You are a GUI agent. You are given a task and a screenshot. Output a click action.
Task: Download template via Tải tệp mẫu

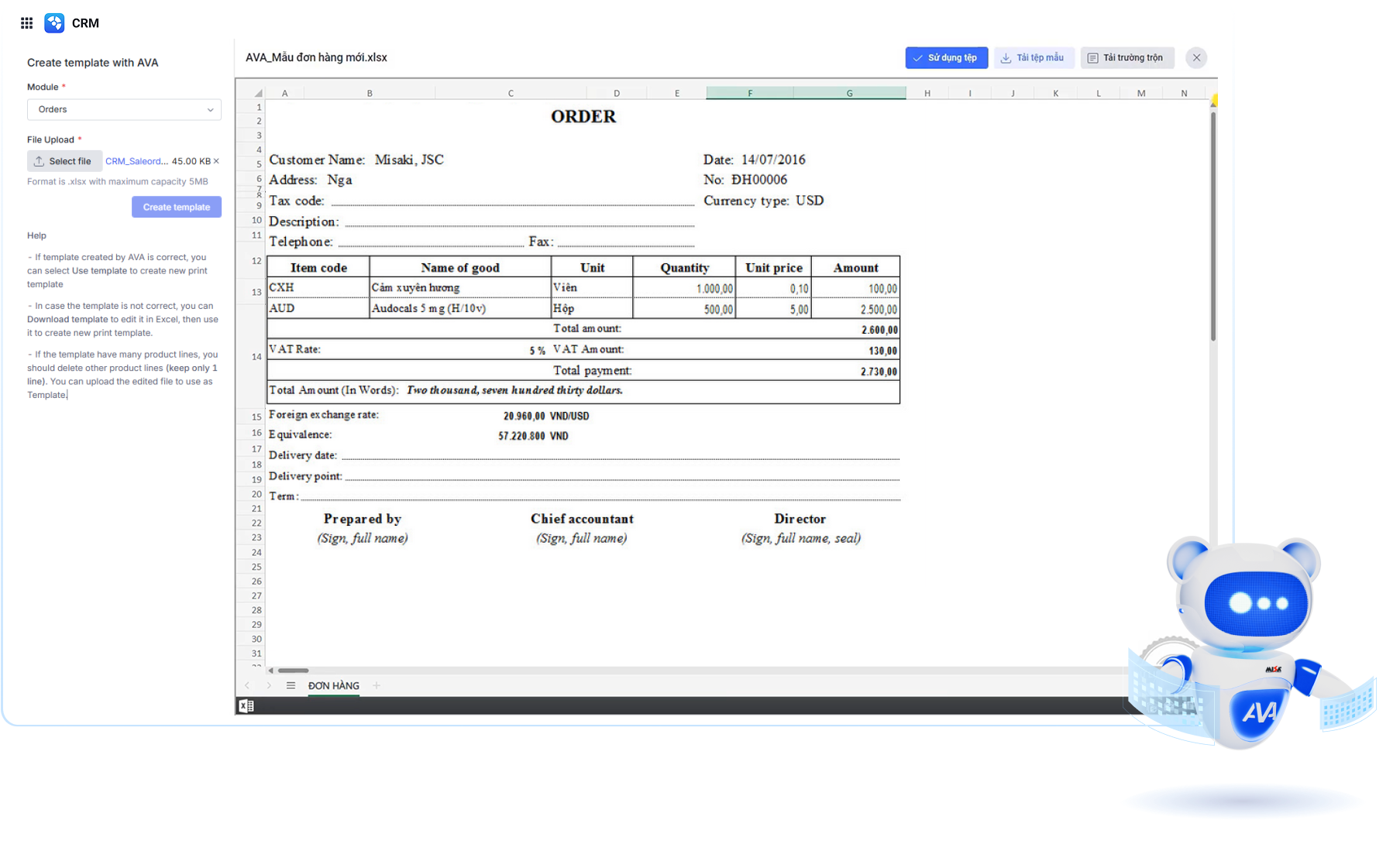coord(1032,58)
